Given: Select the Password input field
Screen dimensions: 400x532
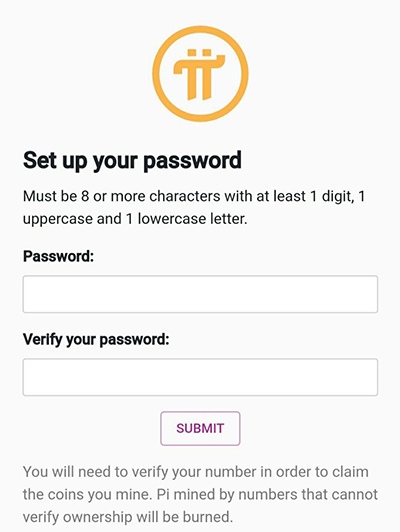Looking at the screenshot, I should tap(200, 294).
